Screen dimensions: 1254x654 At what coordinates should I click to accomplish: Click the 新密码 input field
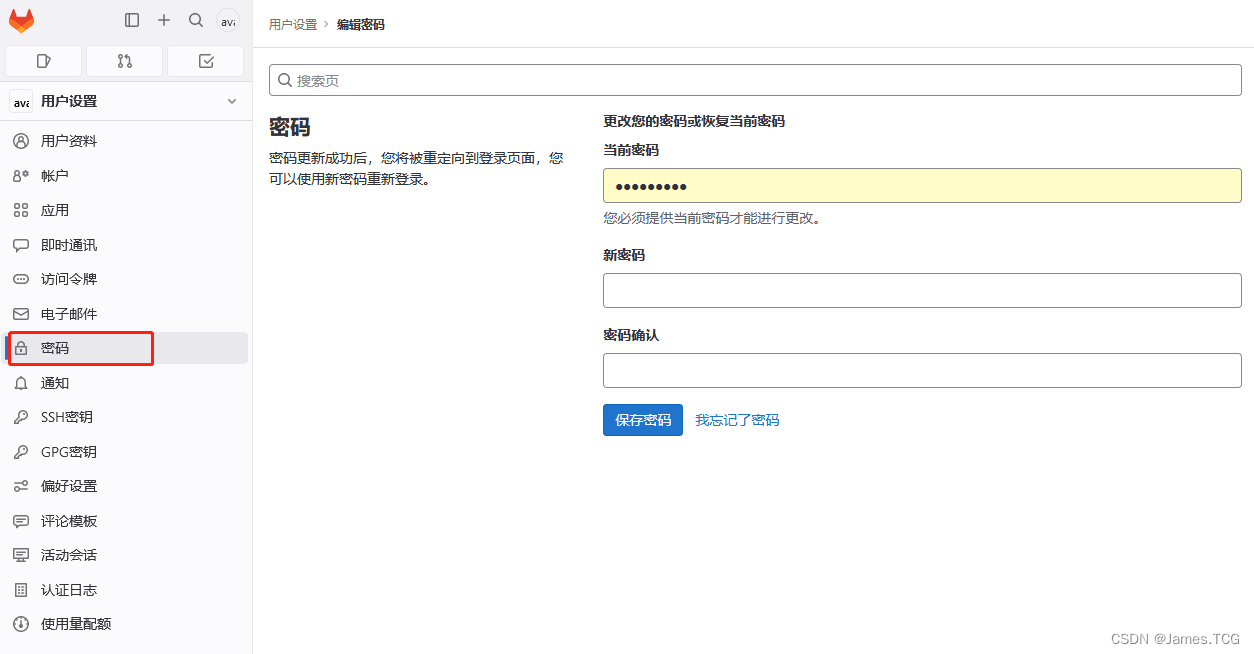[x=921, y=290]
